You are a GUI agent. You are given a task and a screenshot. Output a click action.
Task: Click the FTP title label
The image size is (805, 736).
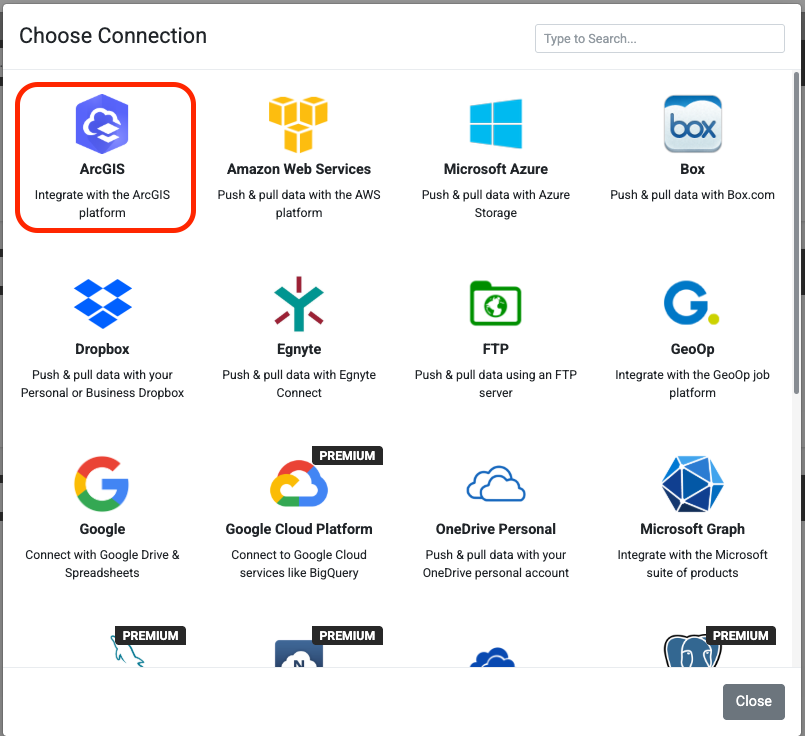coord(495,349)
